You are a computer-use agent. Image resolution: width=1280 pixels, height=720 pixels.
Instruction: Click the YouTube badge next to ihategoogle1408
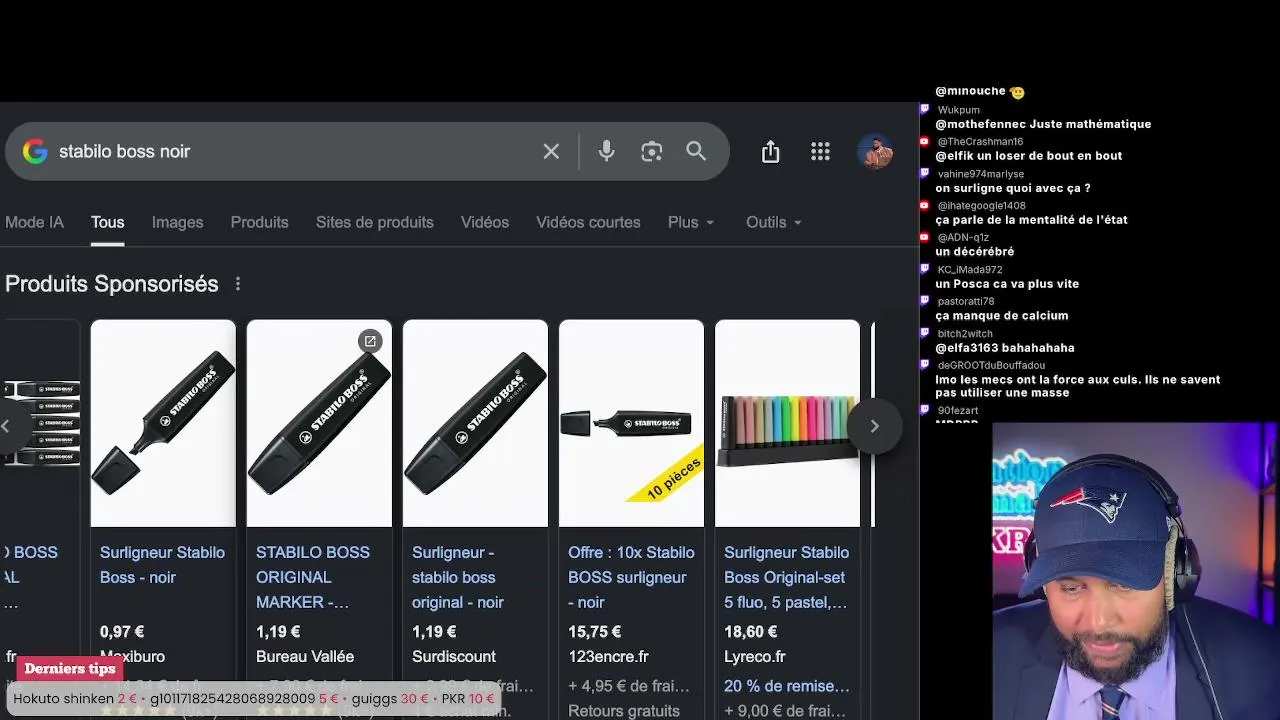[925, 205]
